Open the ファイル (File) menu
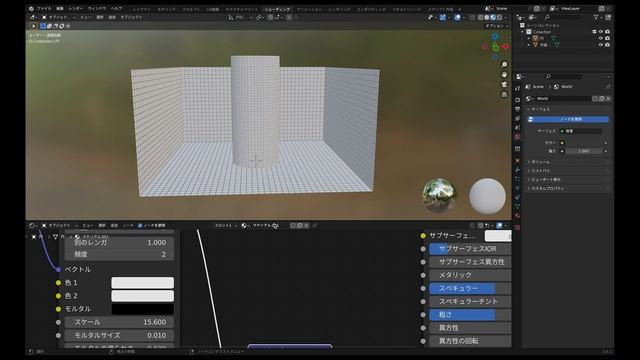This screenshot has width=640, height=360. (44, 8)
